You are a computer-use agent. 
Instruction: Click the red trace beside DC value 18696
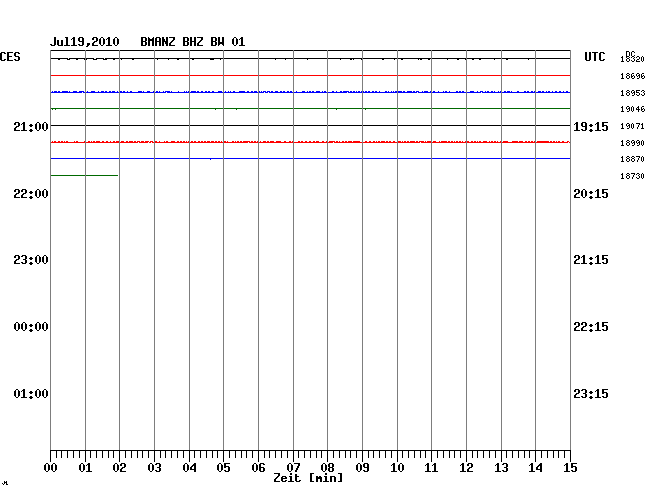pos(310,76)
